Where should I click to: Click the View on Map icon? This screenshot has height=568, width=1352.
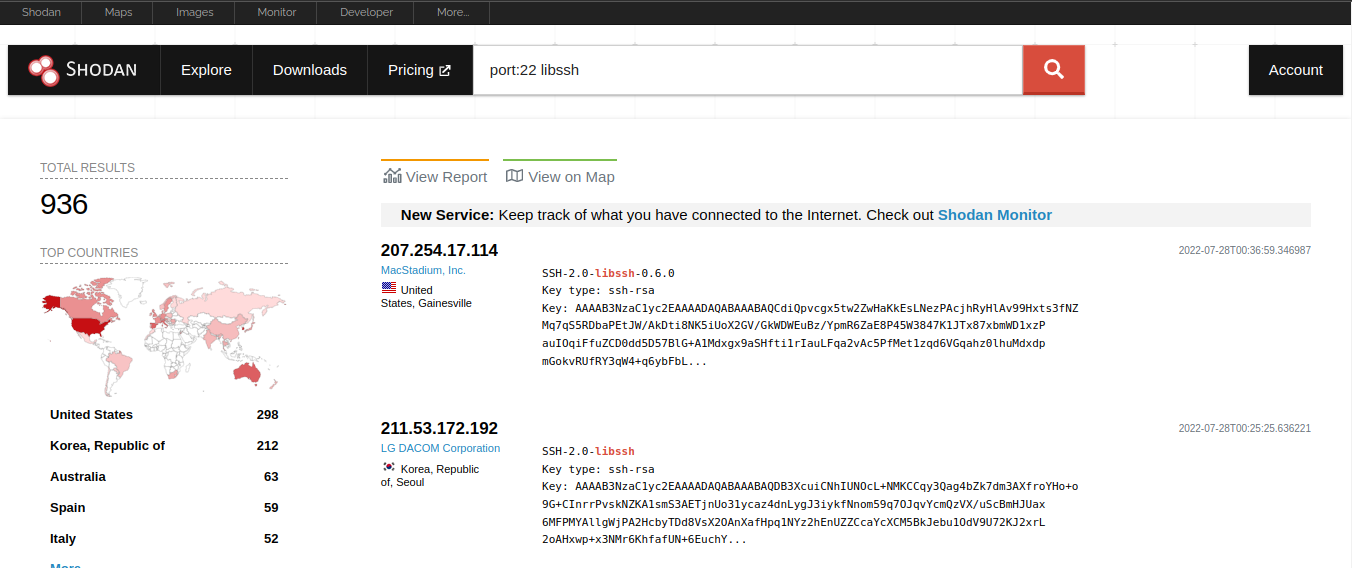pyautogui.click(x=514, y=176)
